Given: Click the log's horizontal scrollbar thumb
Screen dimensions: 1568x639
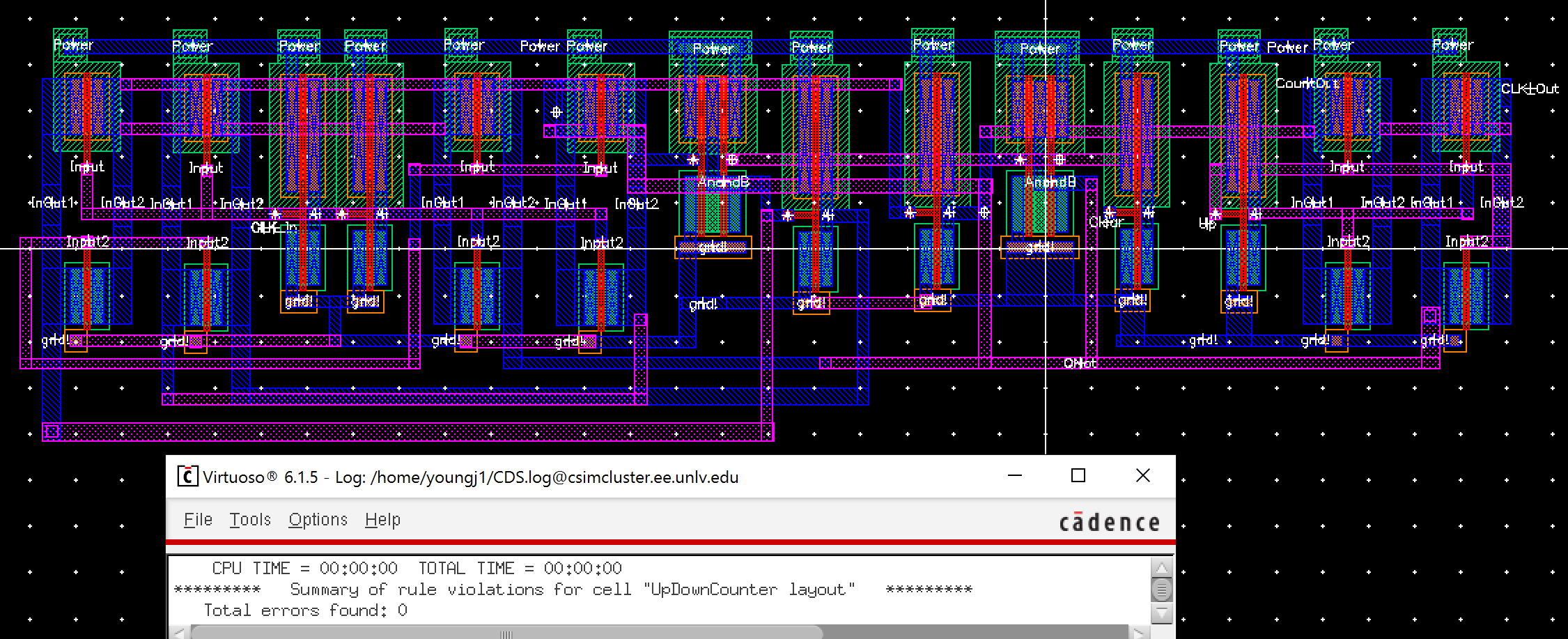Looking at the screenshot, I should tap(506, 633).
